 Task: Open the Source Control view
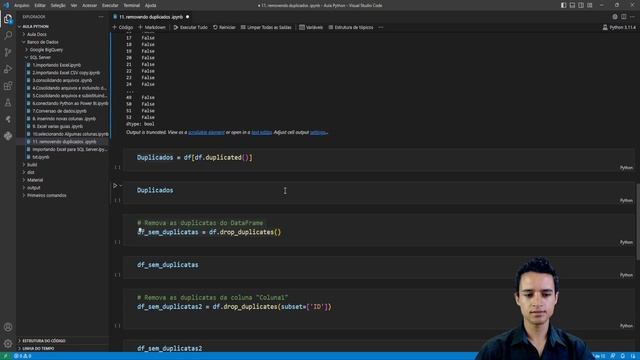pos(8,52)
